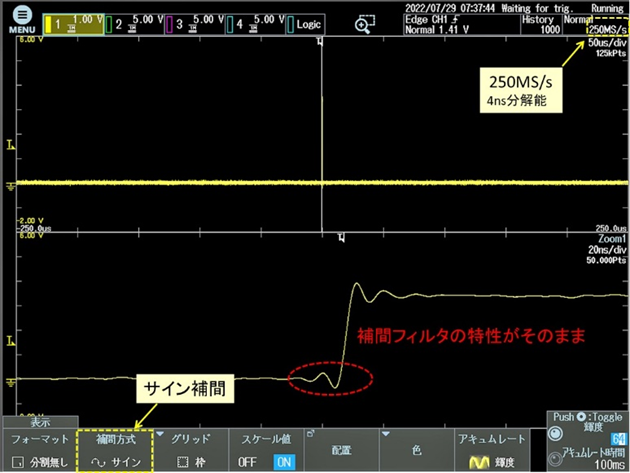Click the magenta channel 3 color indicator
The height and width of the screenshot is (473, 630).
(170, 25)
